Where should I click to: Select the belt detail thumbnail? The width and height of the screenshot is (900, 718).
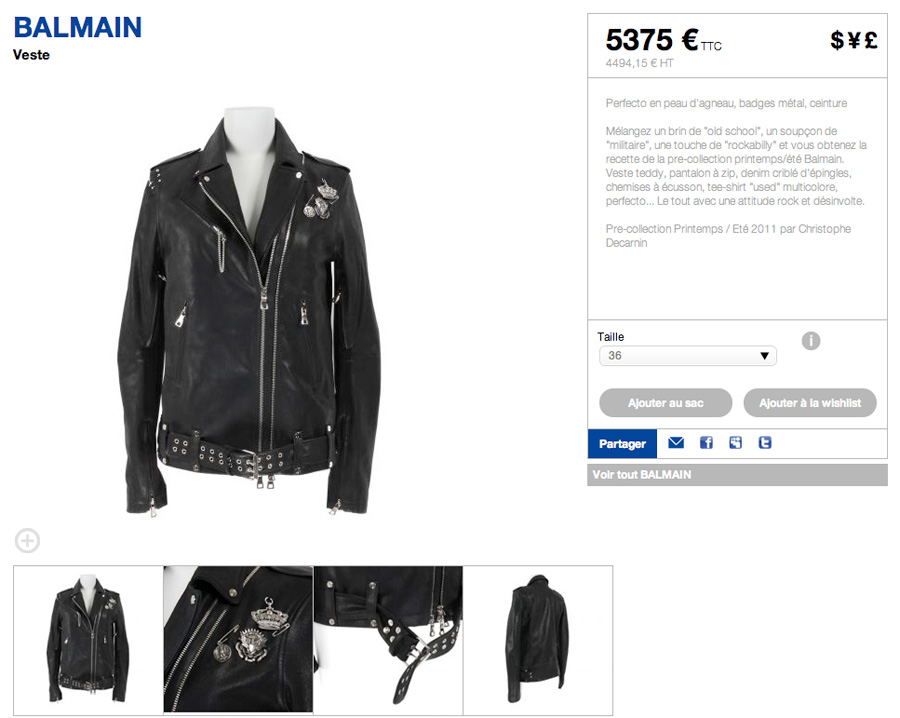388,640
